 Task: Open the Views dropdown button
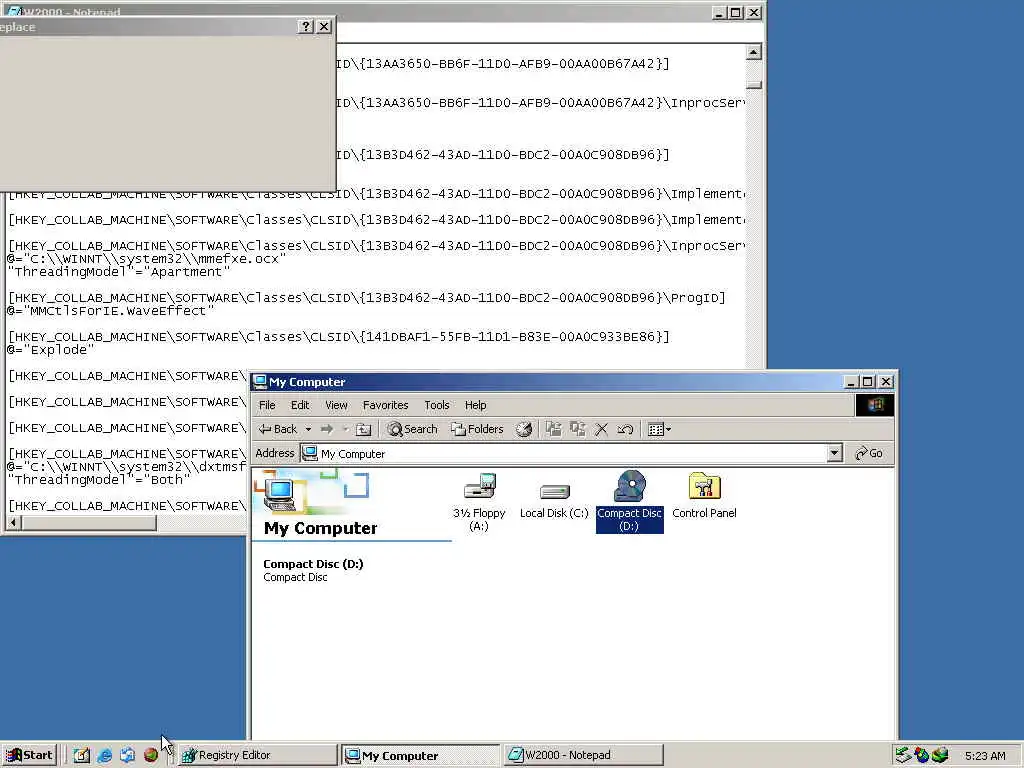(x=659, y=429)
